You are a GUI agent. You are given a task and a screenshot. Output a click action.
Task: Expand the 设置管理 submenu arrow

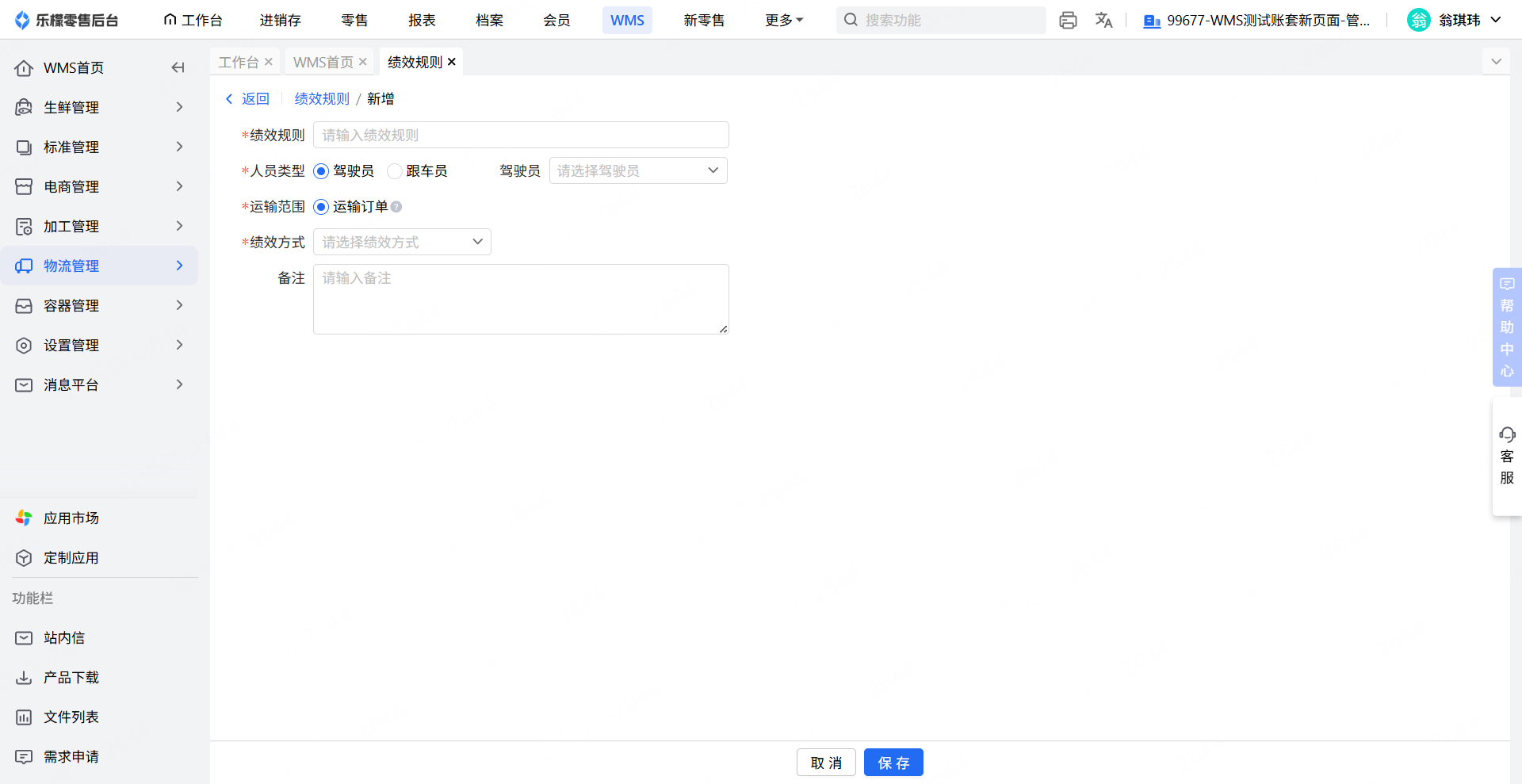coord(179,345)
